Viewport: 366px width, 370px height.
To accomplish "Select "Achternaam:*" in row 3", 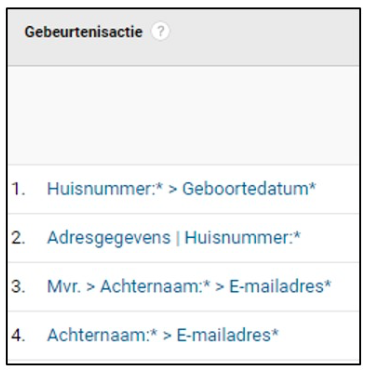I will 155,286.
